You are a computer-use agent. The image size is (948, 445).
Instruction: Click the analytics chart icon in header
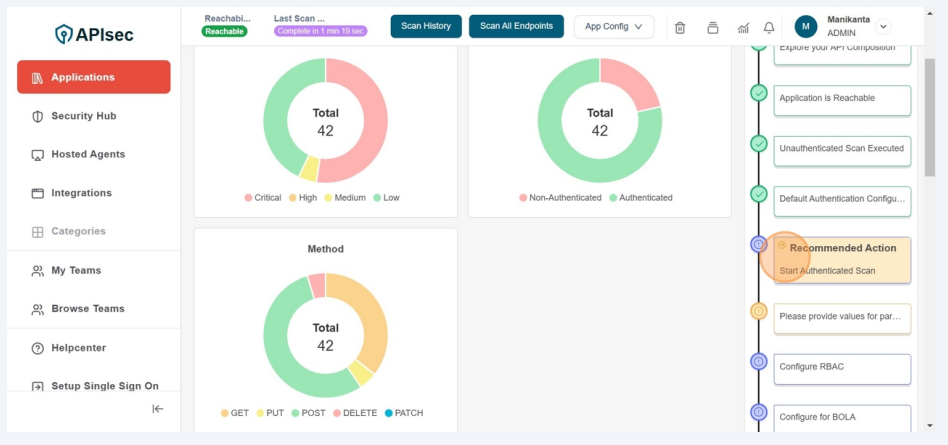point(743,27)
